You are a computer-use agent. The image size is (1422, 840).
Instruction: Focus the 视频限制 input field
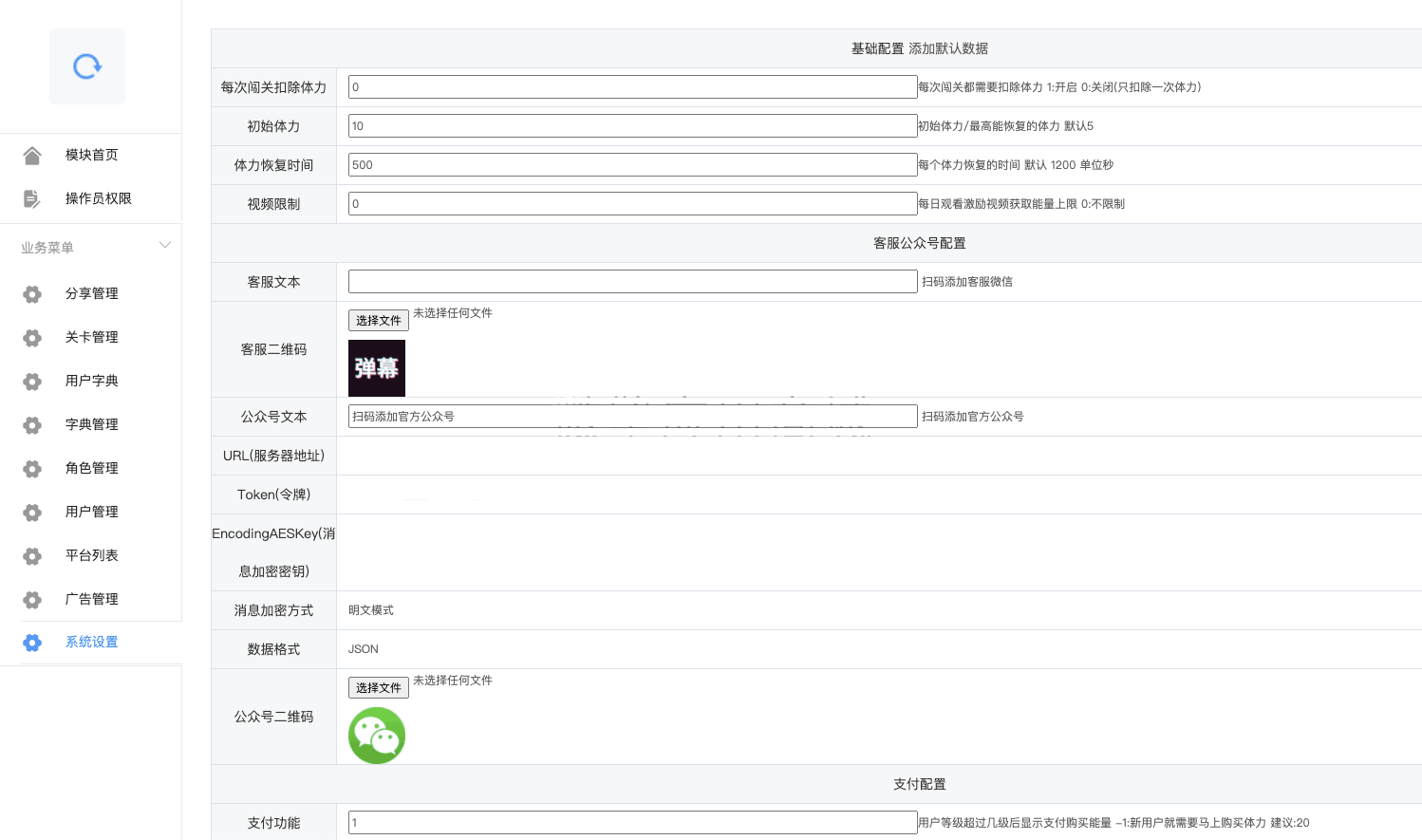[x=632, y=204]
